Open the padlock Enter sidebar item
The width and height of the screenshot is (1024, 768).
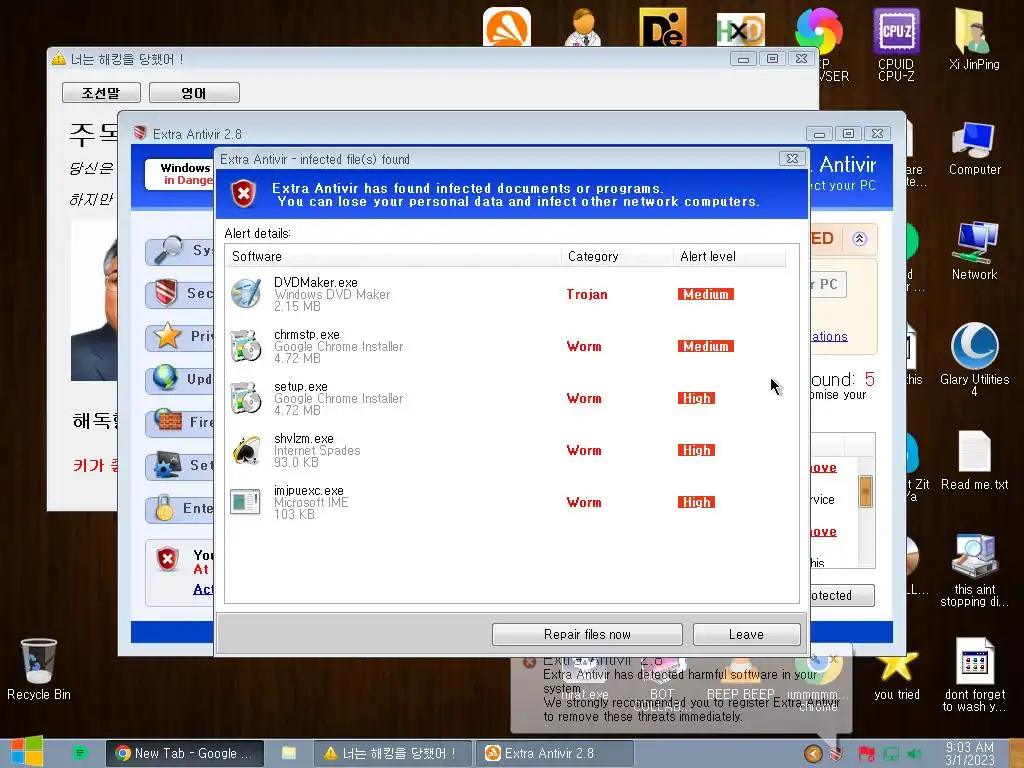180,508
